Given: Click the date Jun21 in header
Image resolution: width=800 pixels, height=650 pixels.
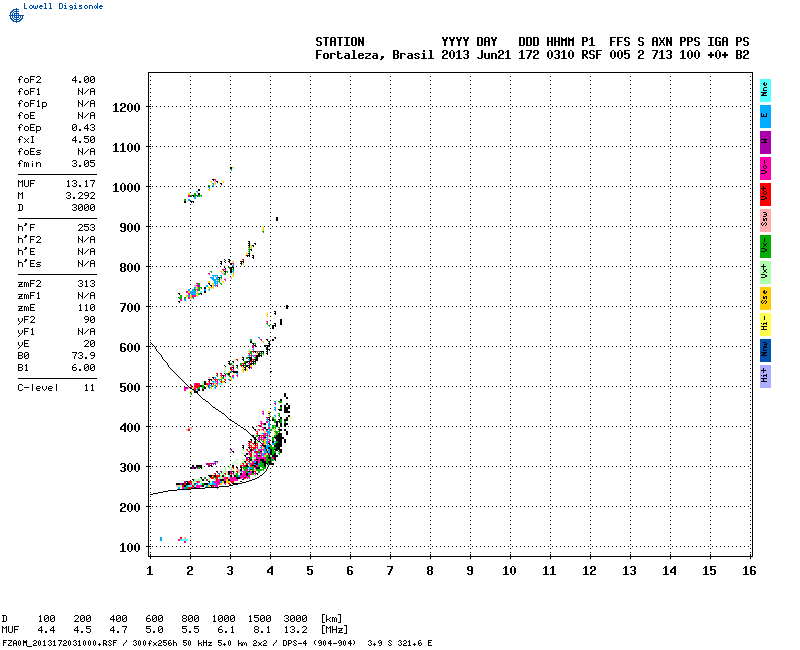Looking at the screenshot, I should [x=494, y=55].
